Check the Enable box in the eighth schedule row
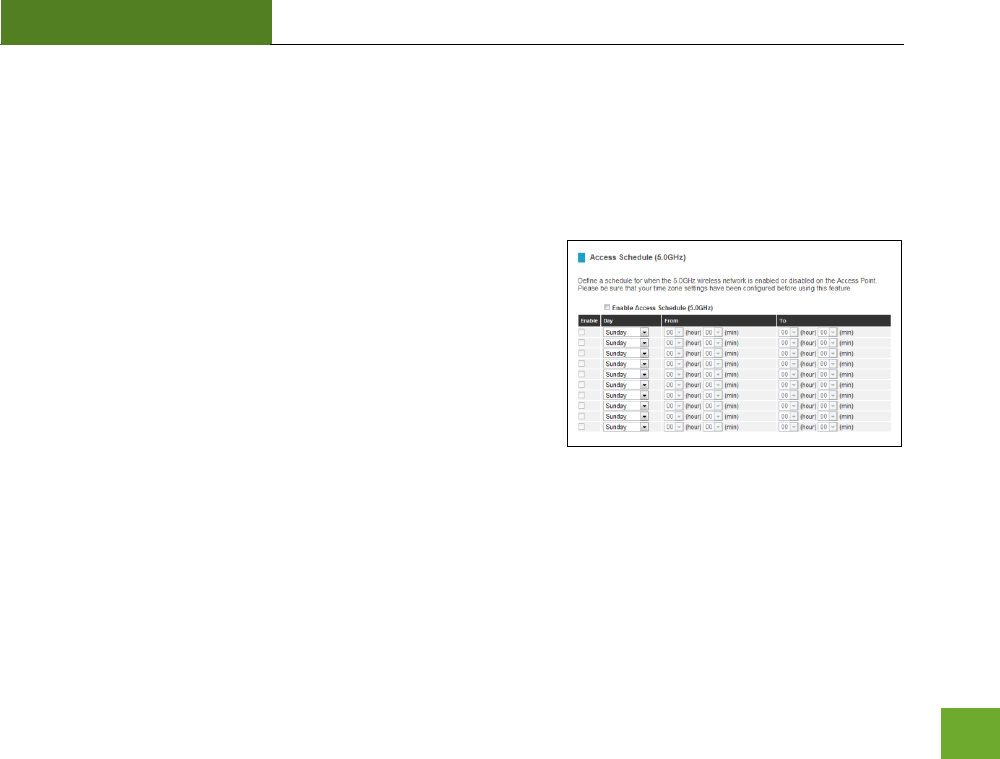 (x=582, y=406)
